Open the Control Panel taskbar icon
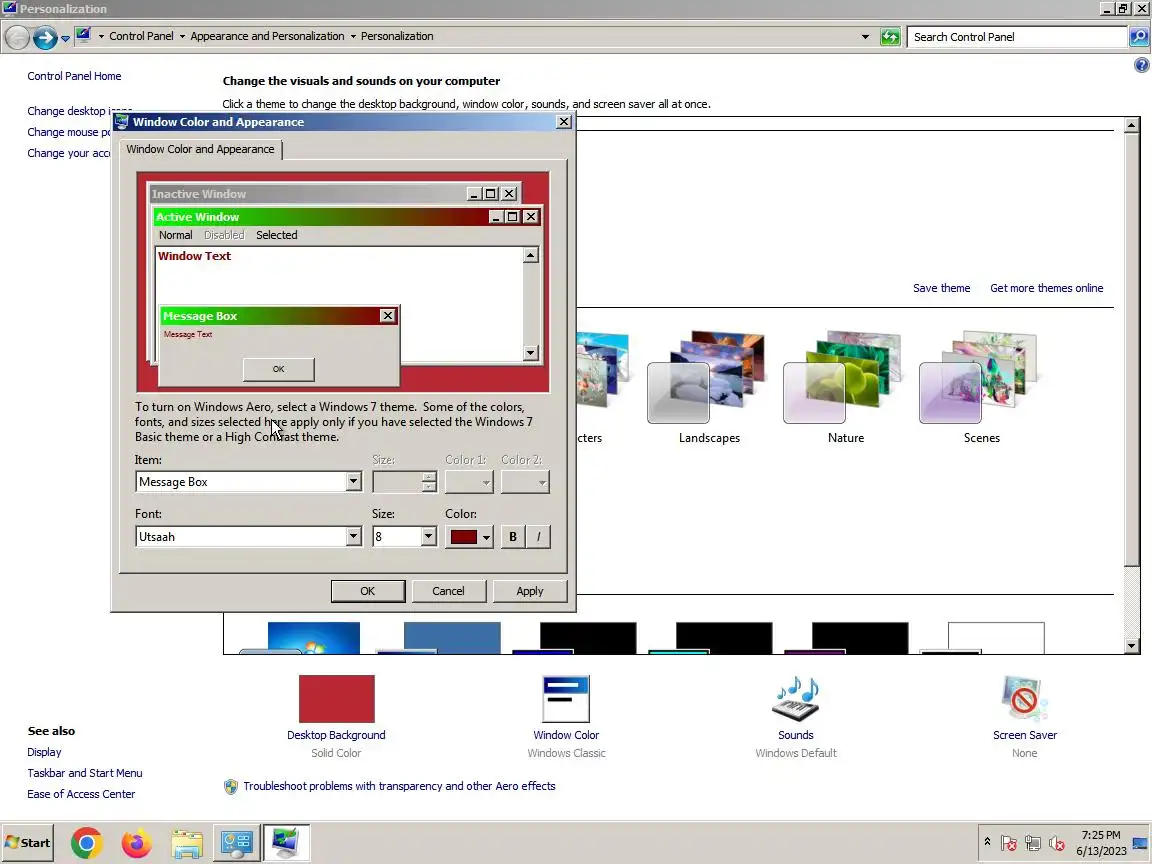This screenshot has width=1152, height=864. point(237,843)
